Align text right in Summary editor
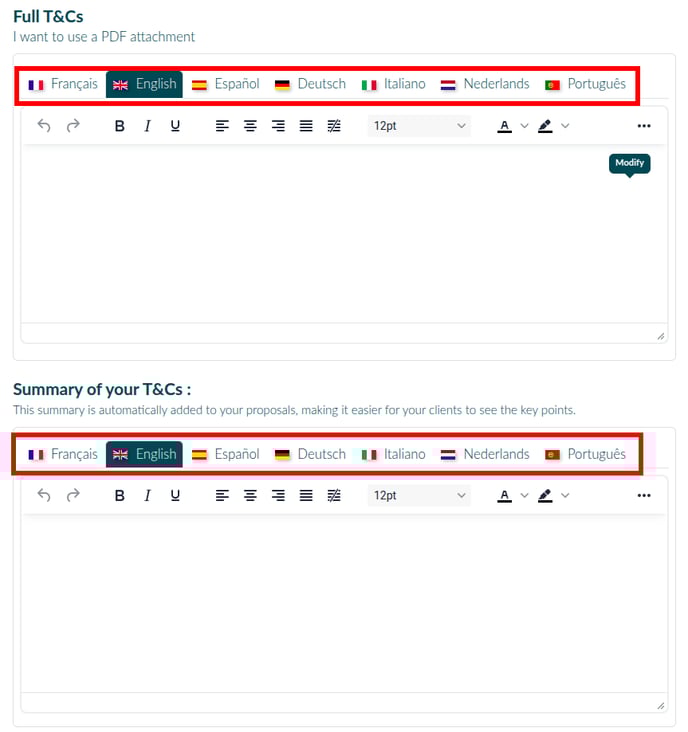The width and height of the screenshot is (688, 732). click(x=278, y=495)
